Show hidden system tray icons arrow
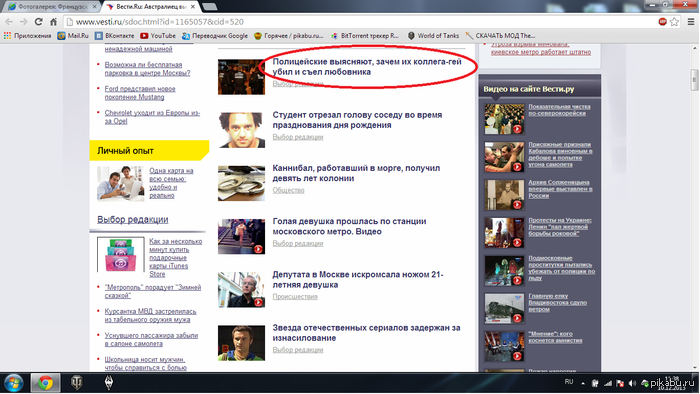 [583, 383]
